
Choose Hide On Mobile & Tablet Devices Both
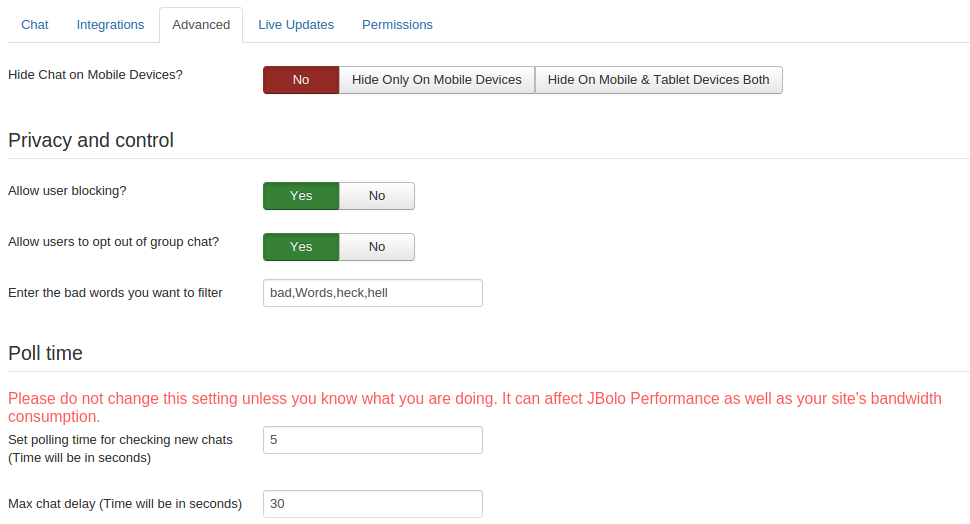click(658, 80)
